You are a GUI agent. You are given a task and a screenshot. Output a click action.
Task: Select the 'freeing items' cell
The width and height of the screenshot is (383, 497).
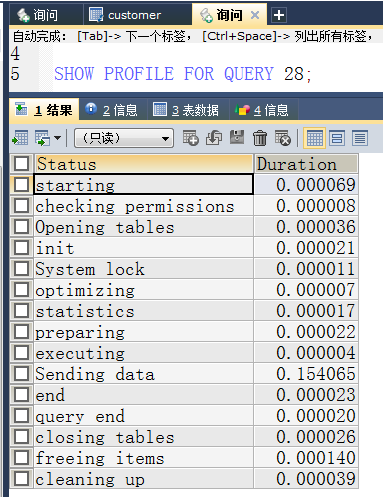(x=144, y=458)
